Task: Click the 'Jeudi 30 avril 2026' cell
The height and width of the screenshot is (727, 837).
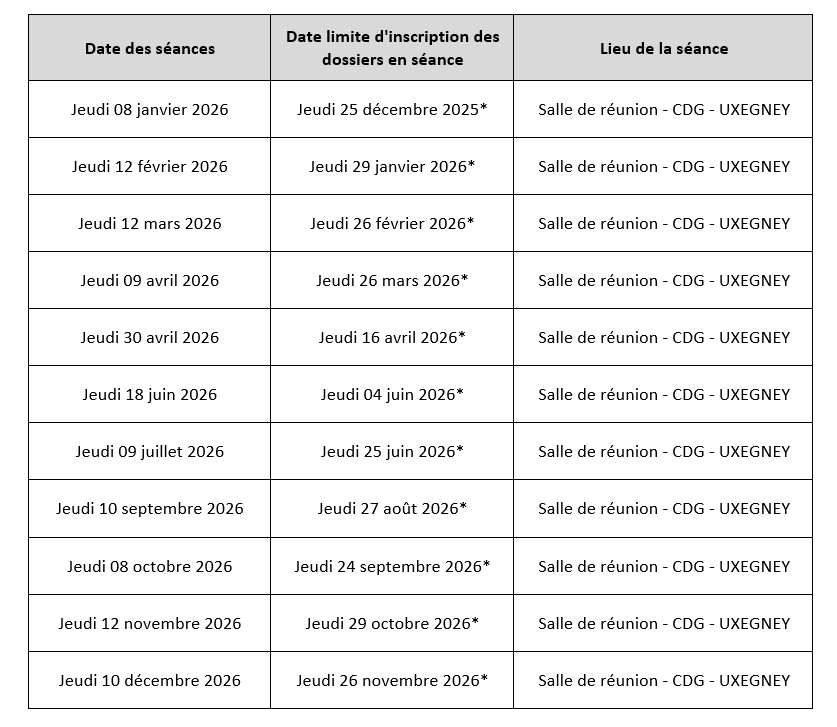Action: click(x=149, y=337)
